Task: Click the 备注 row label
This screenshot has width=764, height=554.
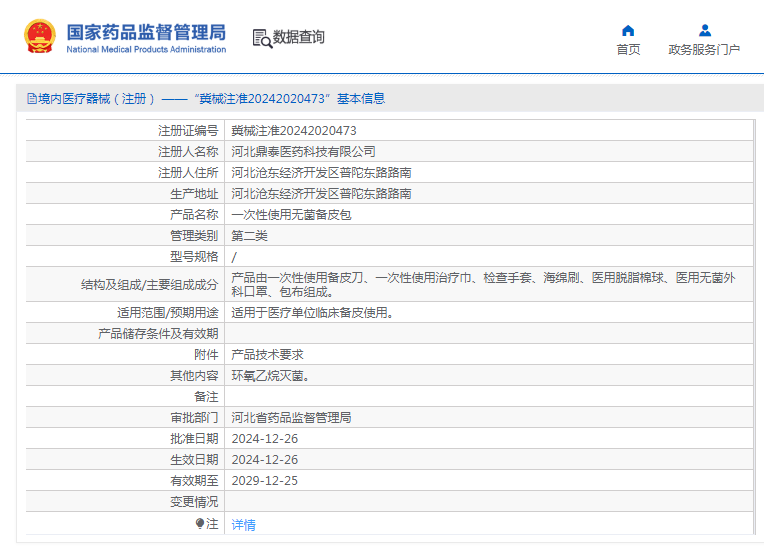Action: (206, 397)
